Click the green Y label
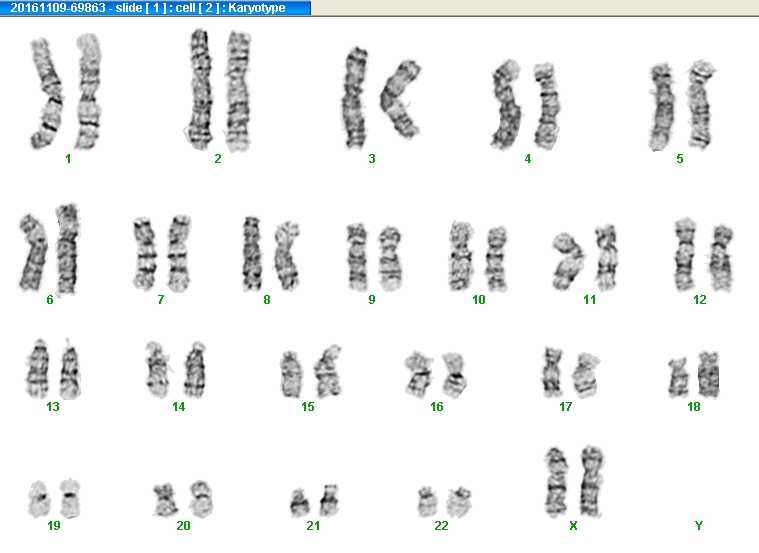Viewport: 759px width, 553px height. click(698, 526)
